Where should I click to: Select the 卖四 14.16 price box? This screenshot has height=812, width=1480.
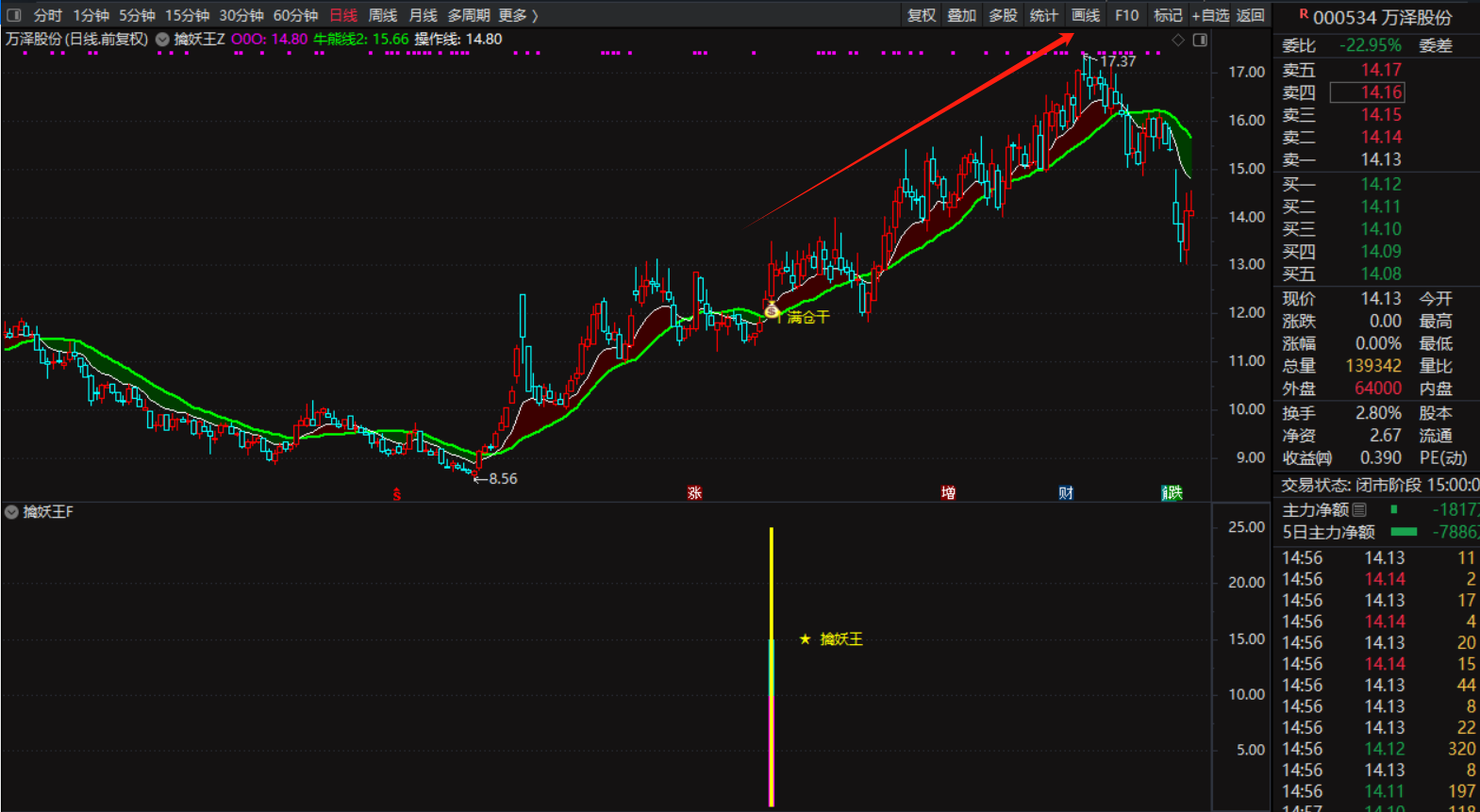pos(1367,92)
